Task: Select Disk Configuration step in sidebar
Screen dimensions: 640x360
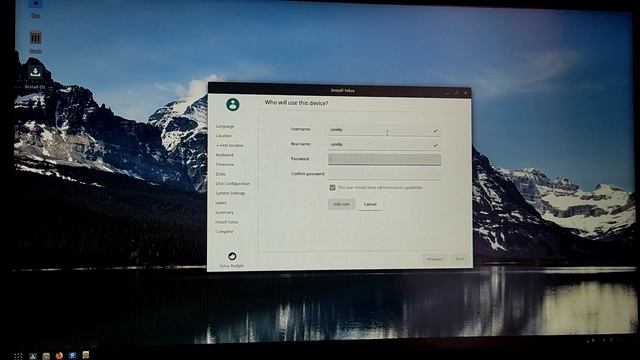Action: [233, 184]
